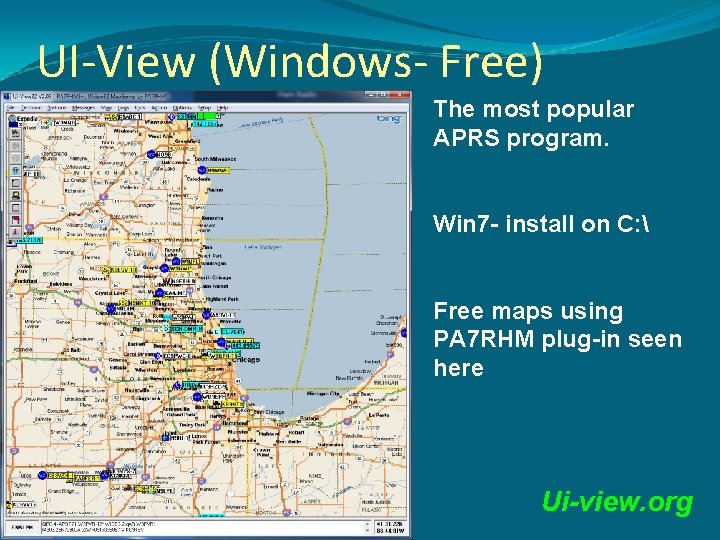Click the Expedia globe icon on the map

tap(12, 119)
